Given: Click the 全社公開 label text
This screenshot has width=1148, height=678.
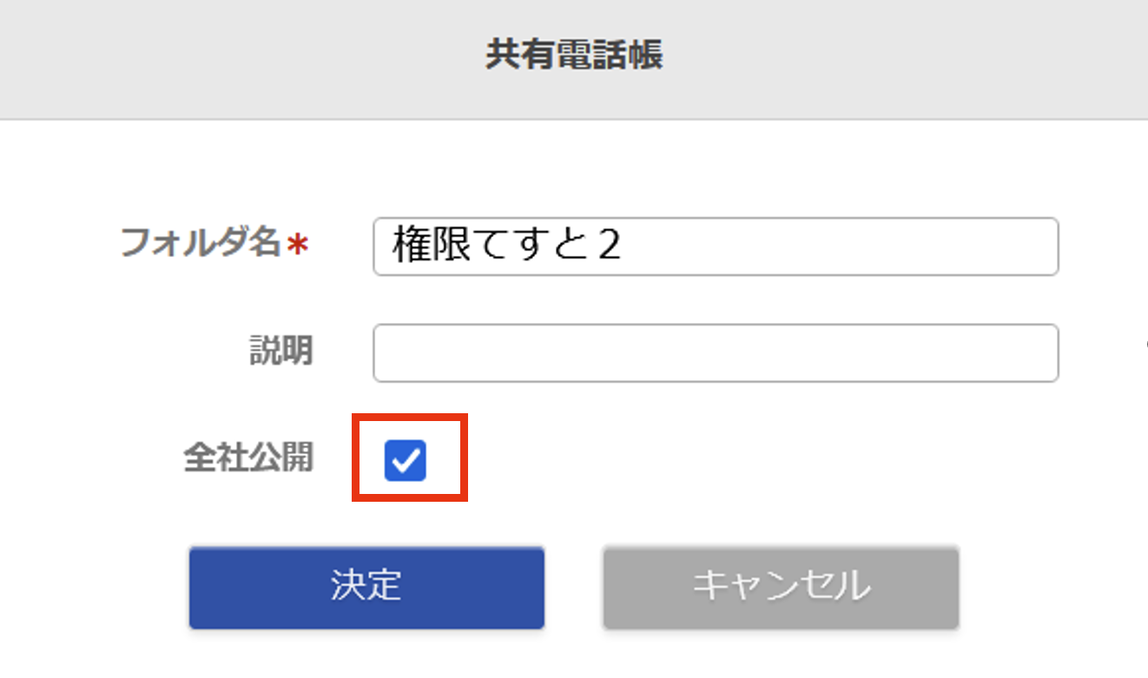Looking at the screenshot, I should point(248,458).
